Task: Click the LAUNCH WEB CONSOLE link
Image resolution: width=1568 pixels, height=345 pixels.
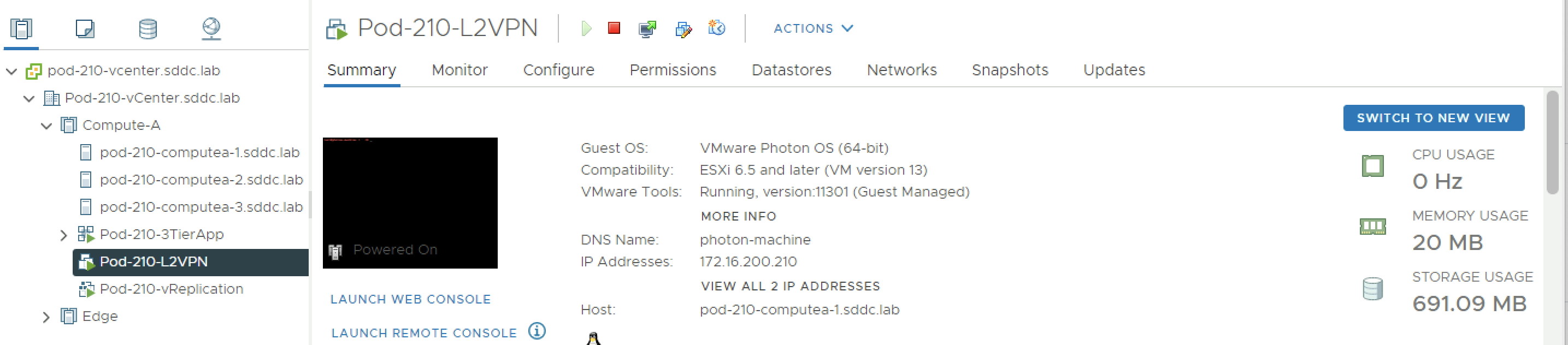Action: pyautogui.click(x=410, y=299)
